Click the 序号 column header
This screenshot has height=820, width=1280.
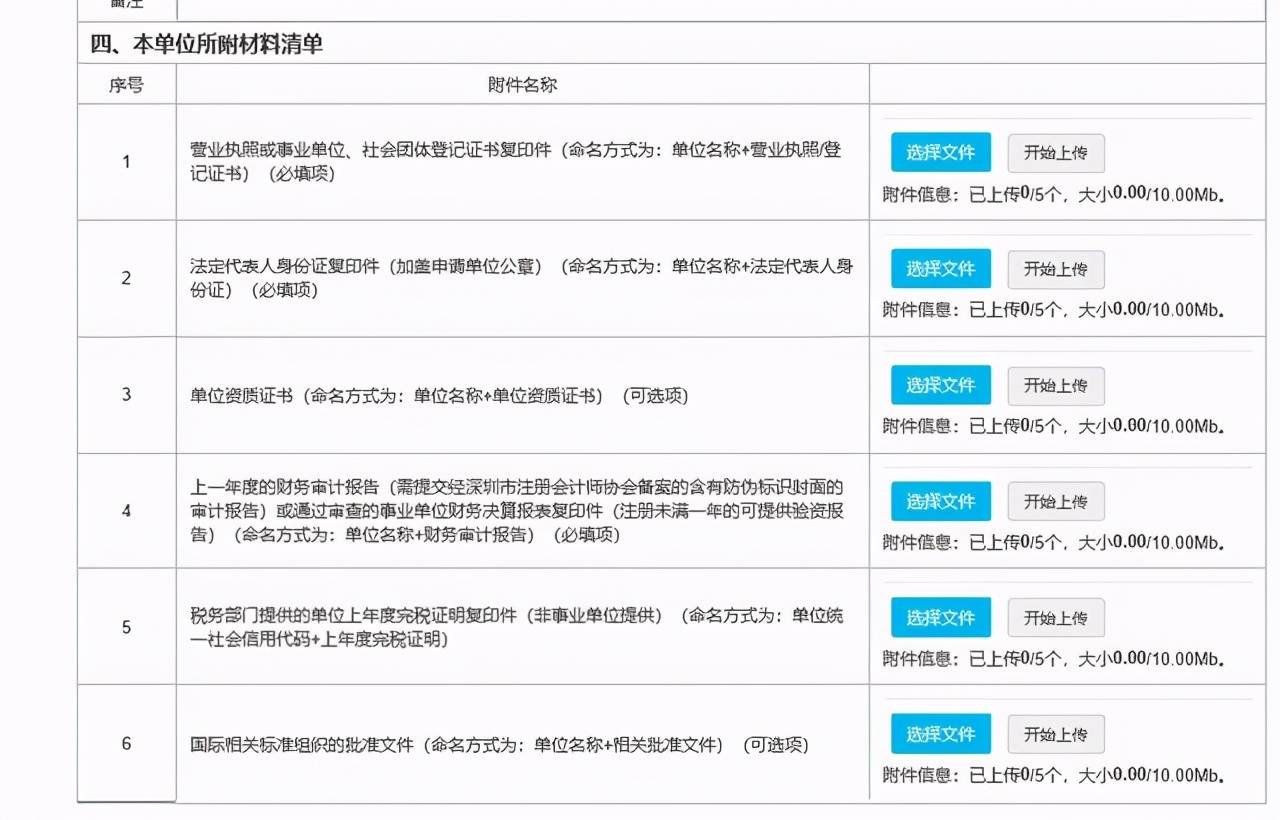[x=126, y=85]
